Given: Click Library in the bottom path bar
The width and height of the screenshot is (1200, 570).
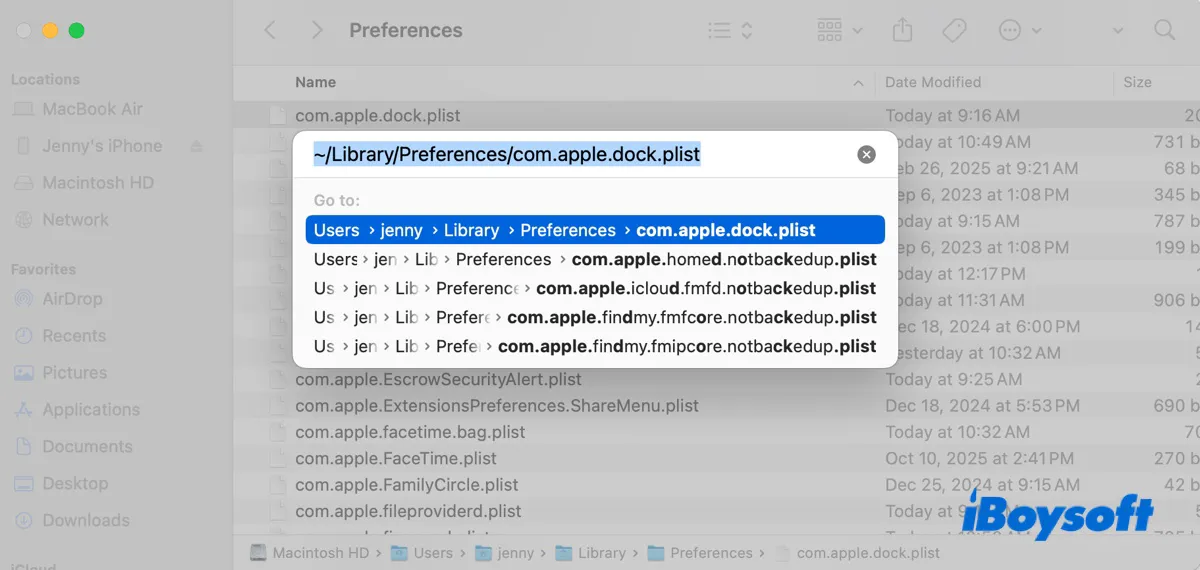Looking at the screenshot, I should click(x=601, y=553).
